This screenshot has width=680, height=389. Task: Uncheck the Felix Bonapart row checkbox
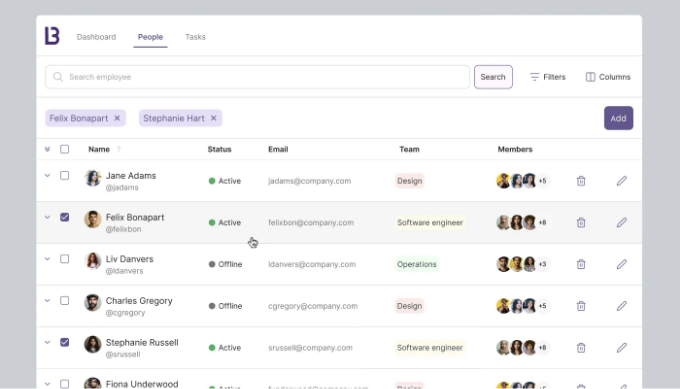coord(64,217)
